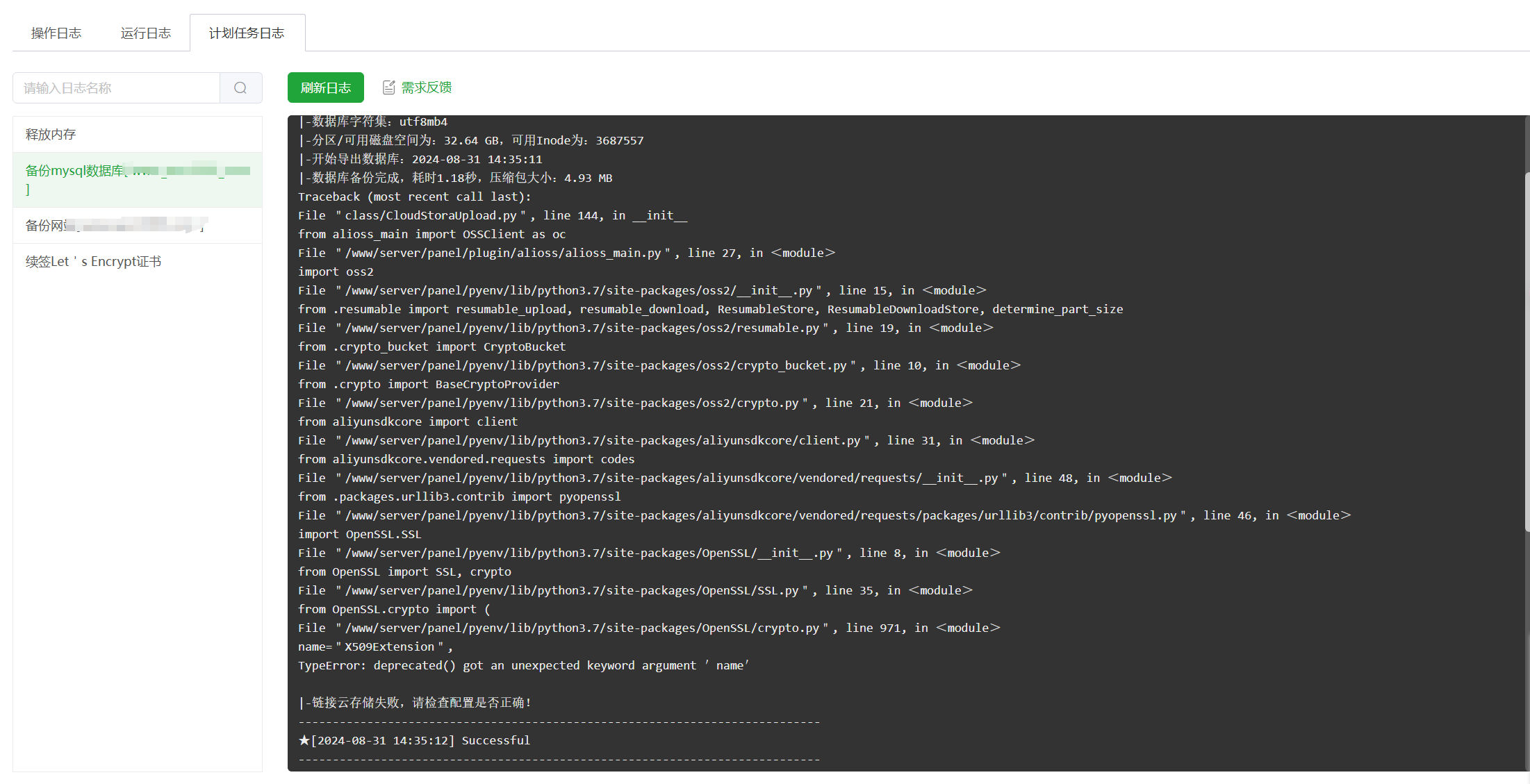
Task: Click the 'import oss2' log line
Action: [x=336, y=272]
